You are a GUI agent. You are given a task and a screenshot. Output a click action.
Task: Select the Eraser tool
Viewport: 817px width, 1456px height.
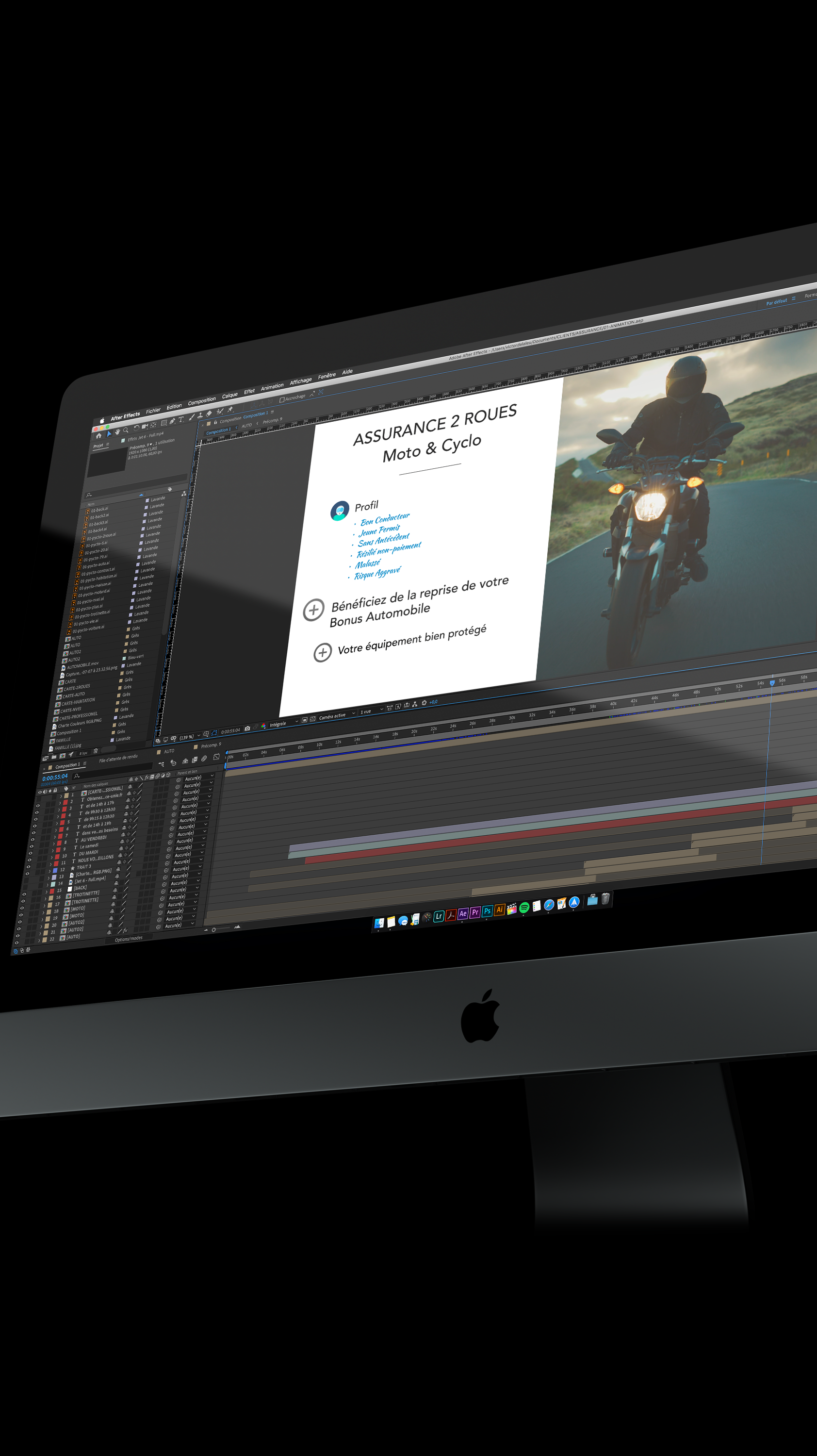(209, 413)
